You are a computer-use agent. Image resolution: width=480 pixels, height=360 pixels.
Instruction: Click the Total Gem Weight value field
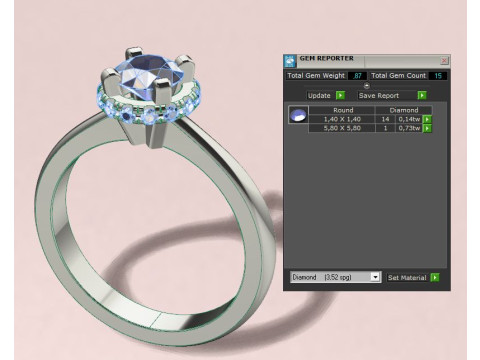pos(357,76)
